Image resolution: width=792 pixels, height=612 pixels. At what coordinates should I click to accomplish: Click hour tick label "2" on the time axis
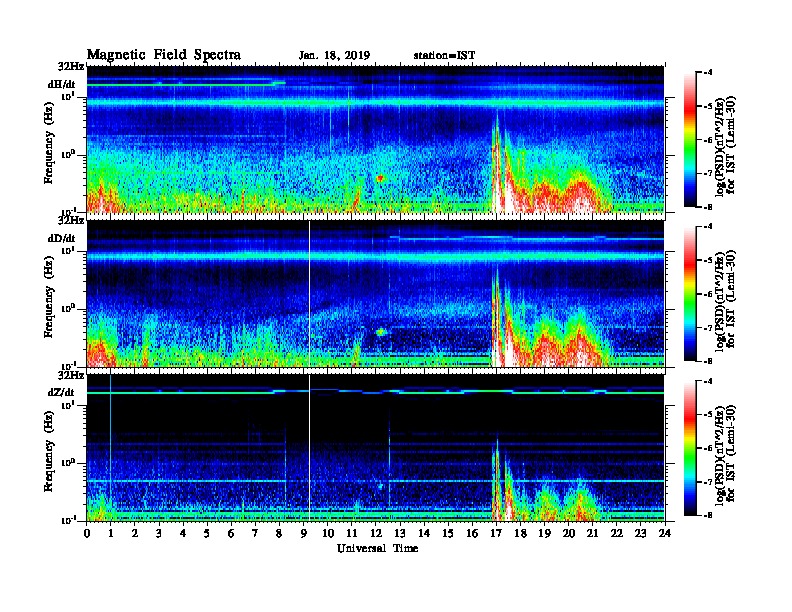pyautogui.click(x=135, y=534)
